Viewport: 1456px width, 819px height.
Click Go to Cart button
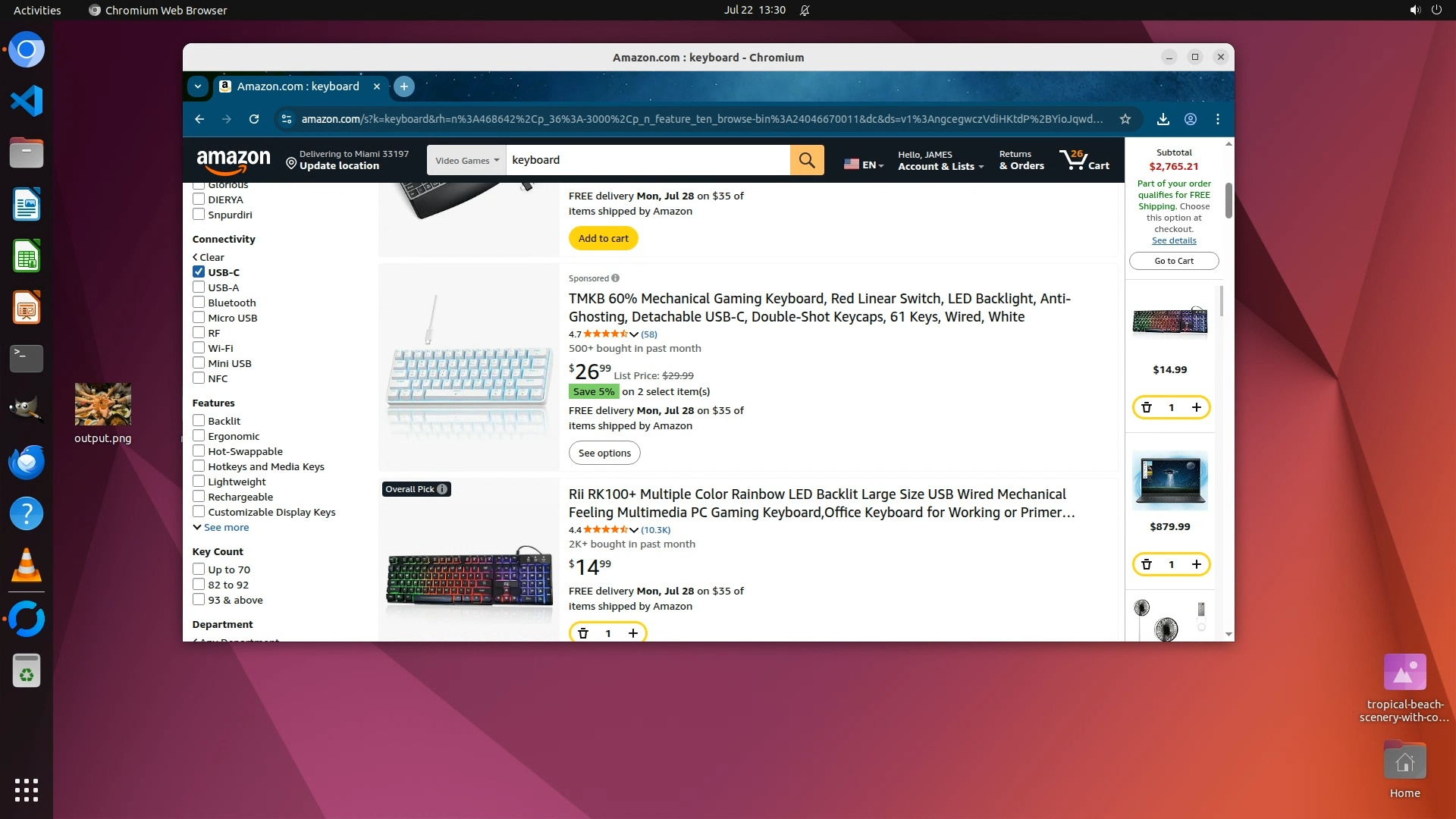[1174, 261]
